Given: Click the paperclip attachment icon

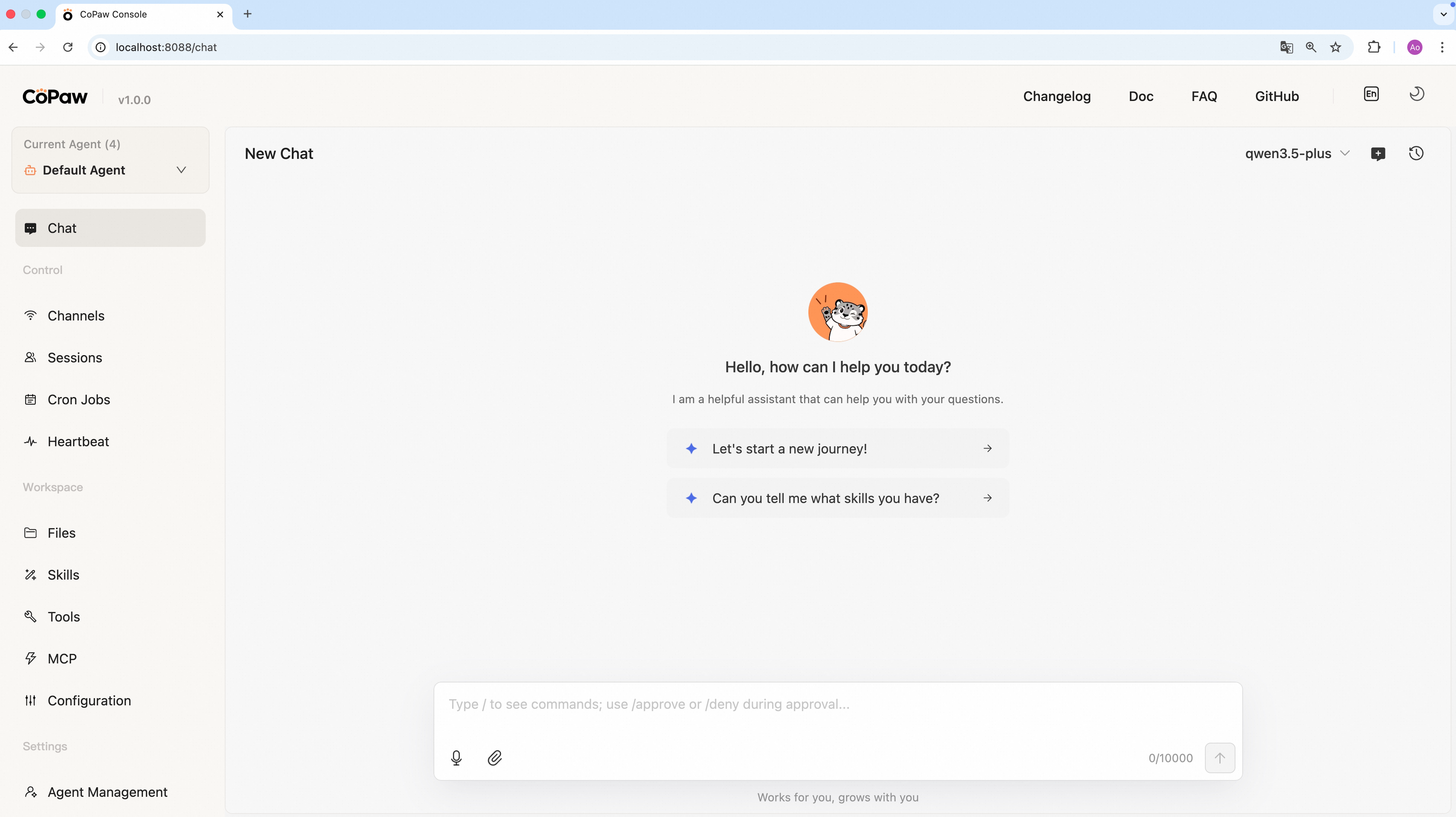Looking at the screenshot, I should [494, 758].
